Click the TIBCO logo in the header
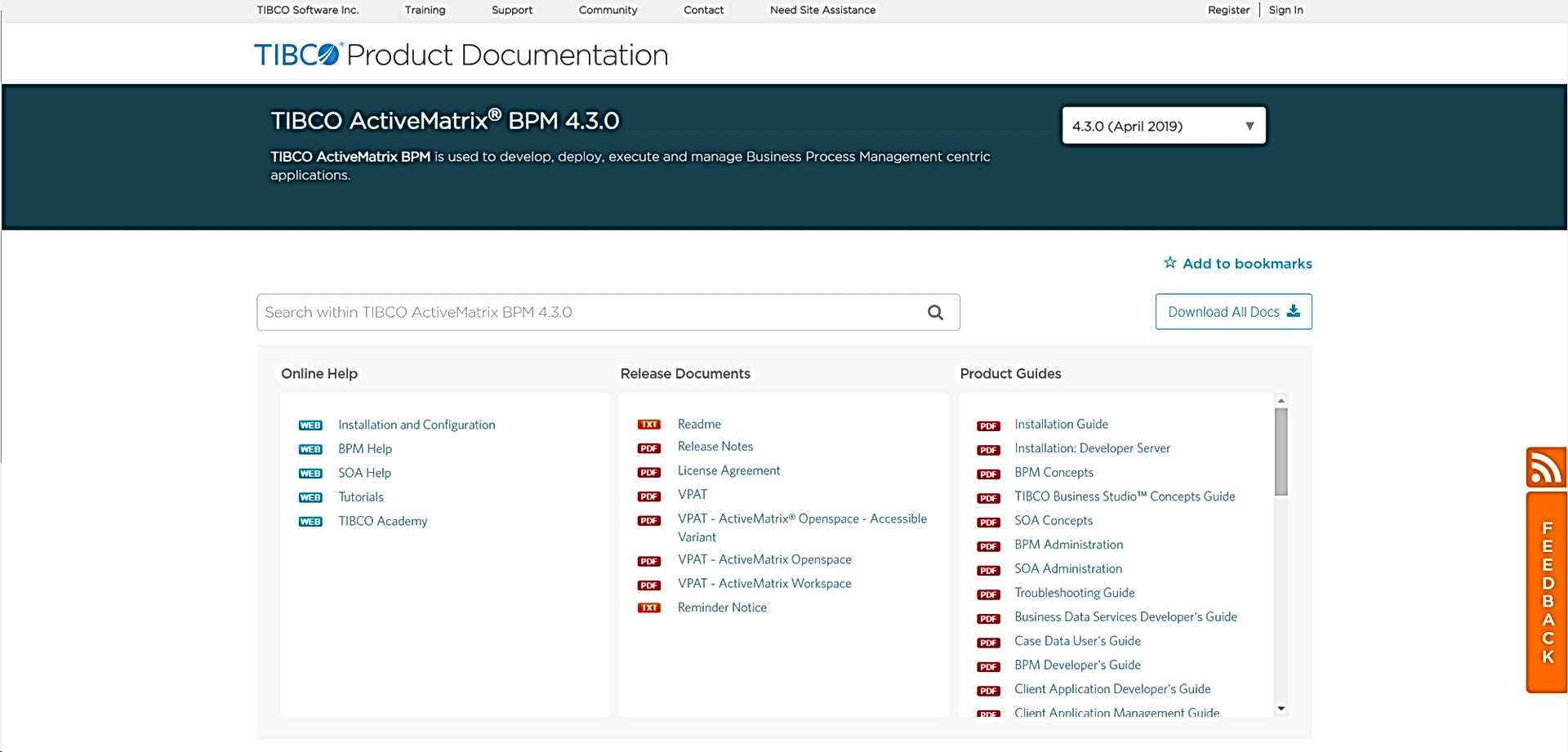Viewport: 1568px width, 752px height. click(x=295, y=54)
